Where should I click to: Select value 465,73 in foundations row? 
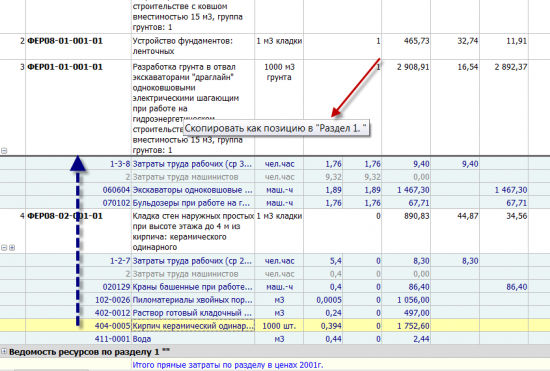[416, 41]
